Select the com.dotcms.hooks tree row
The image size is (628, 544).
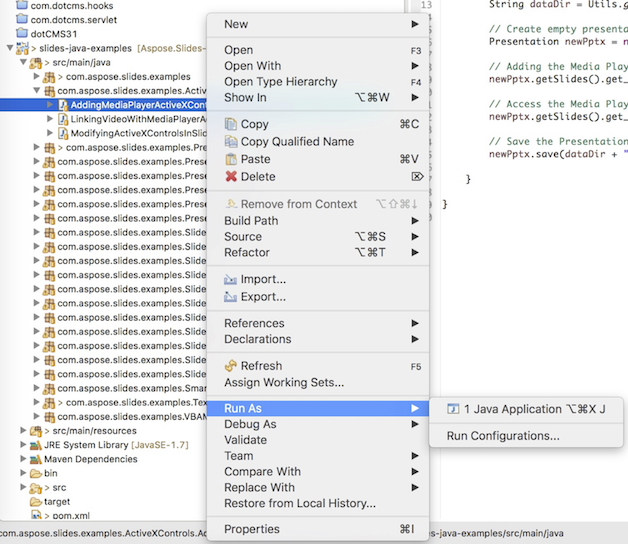click(x=103, y=6)
